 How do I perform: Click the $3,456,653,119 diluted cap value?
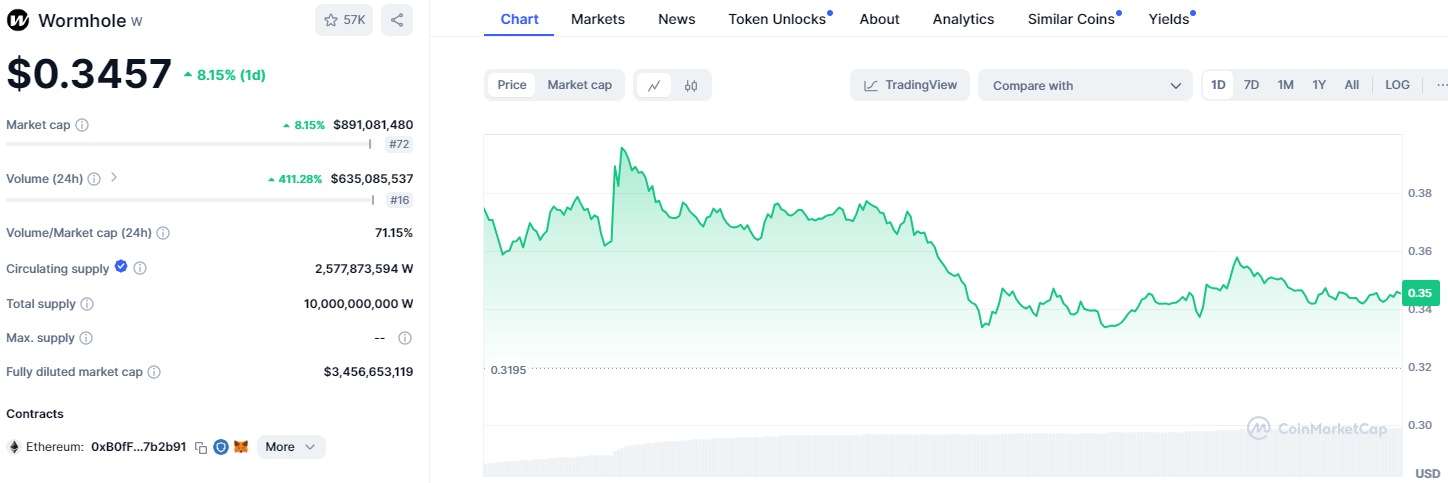click(368, 372)
